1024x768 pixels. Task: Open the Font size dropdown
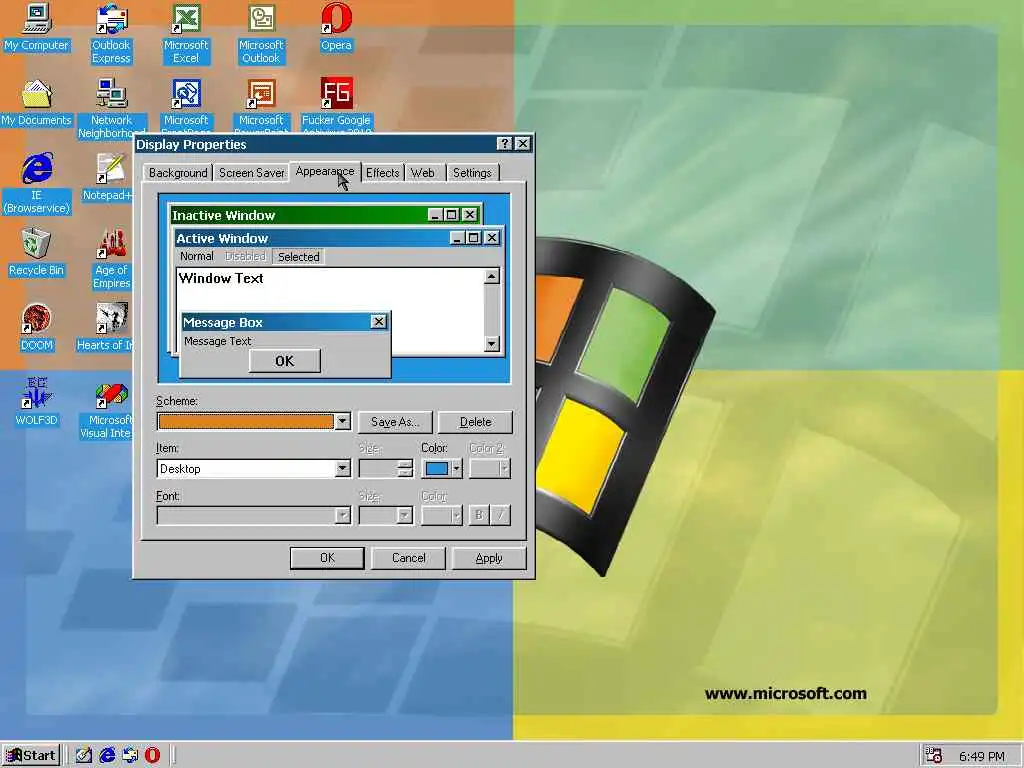(404, 515)
